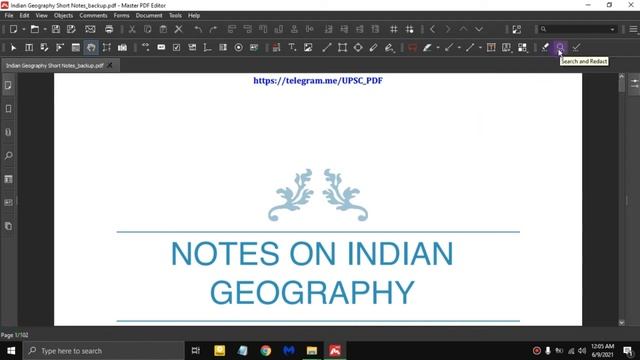The width and height of the screenshot is (640, 360).
Task: Open the Search panel in left sidebar
Action: click(x=9, y=156)
